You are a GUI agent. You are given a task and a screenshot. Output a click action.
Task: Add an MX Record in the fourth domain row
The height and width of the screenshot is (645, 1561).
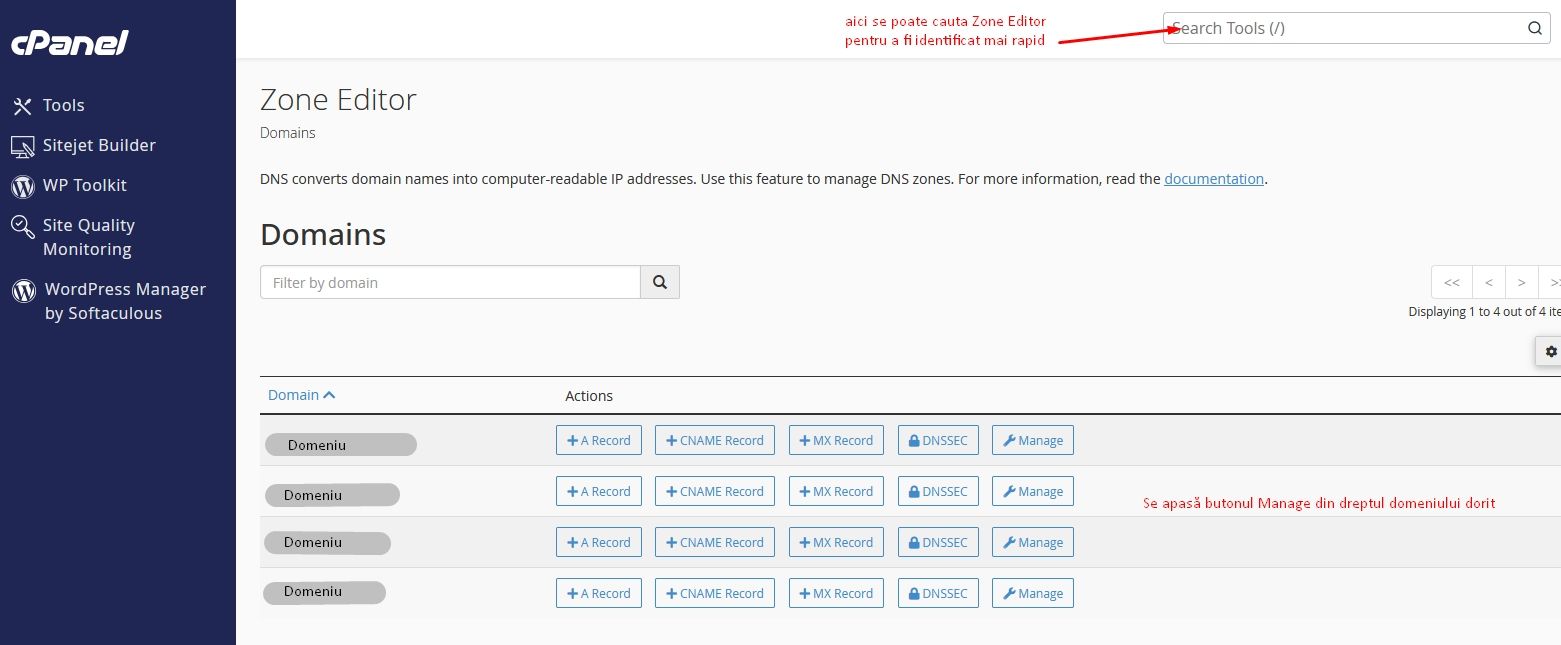(836, 593)
